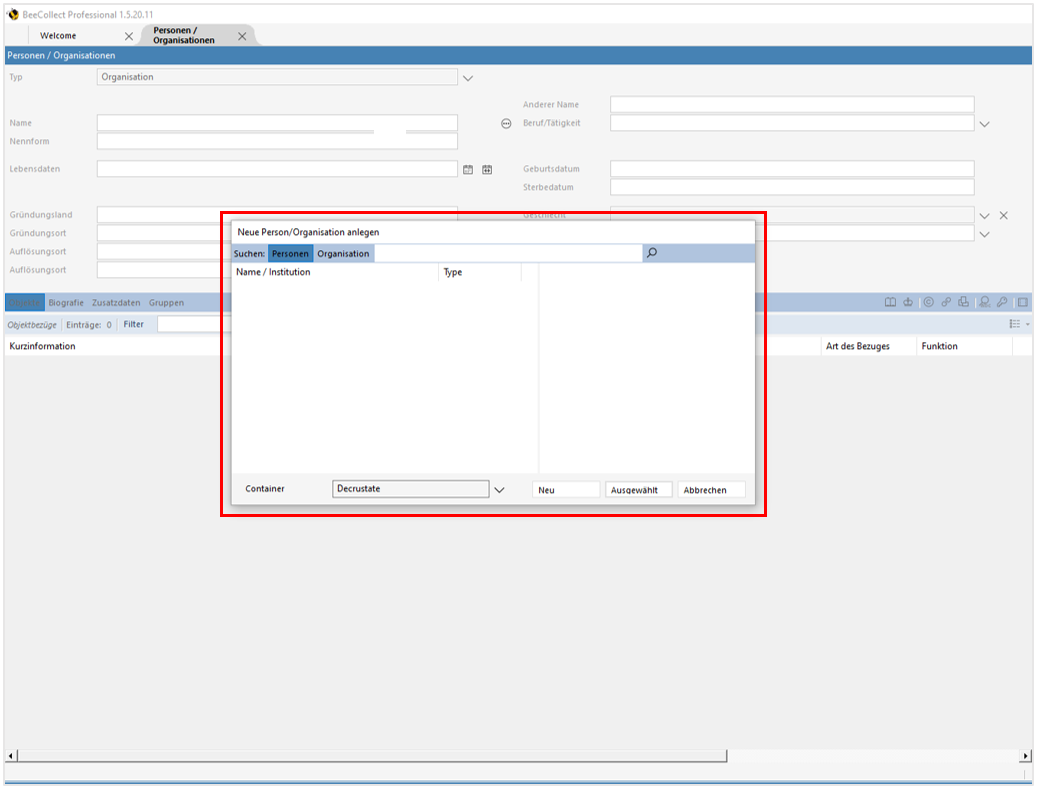Image resolution: width=1038 pixels, height=792 pixels.
Task: Keep the Personen search toggle active
Action: point(290,253)
